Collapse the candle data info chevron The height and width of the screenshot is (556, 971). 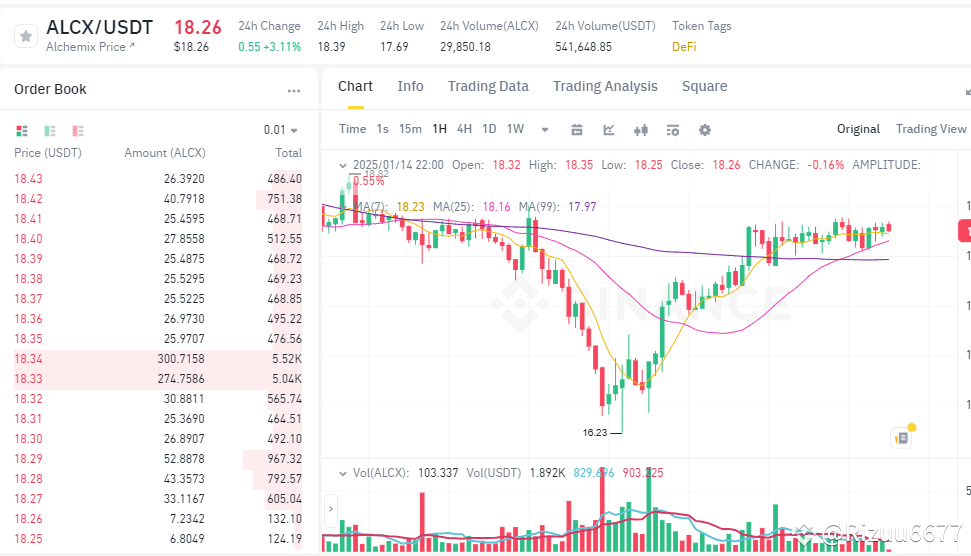(x=342, y=165)
